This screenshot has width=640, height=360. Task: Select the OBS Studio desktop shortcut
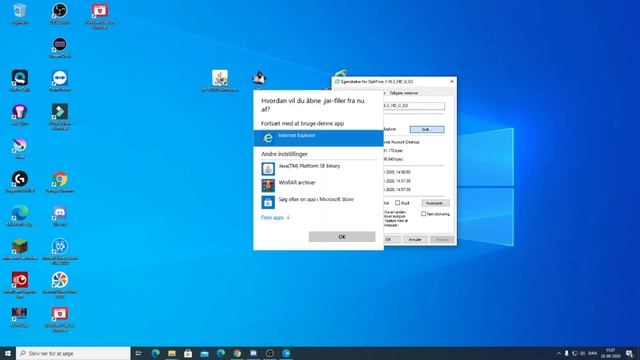60,13
